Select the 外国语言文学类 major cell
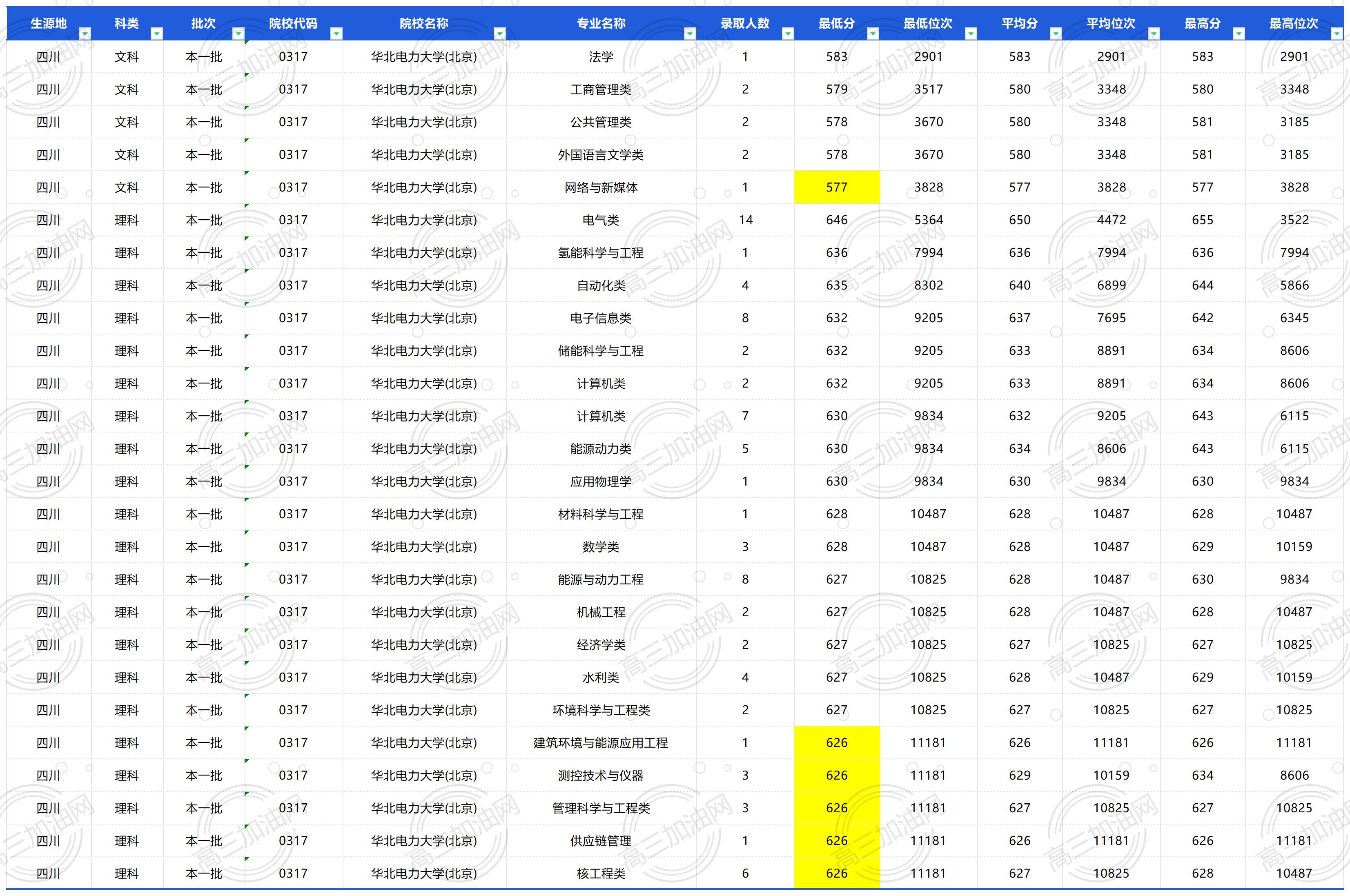This screenshot has width=1350, height=896. [x=601, y=155]
